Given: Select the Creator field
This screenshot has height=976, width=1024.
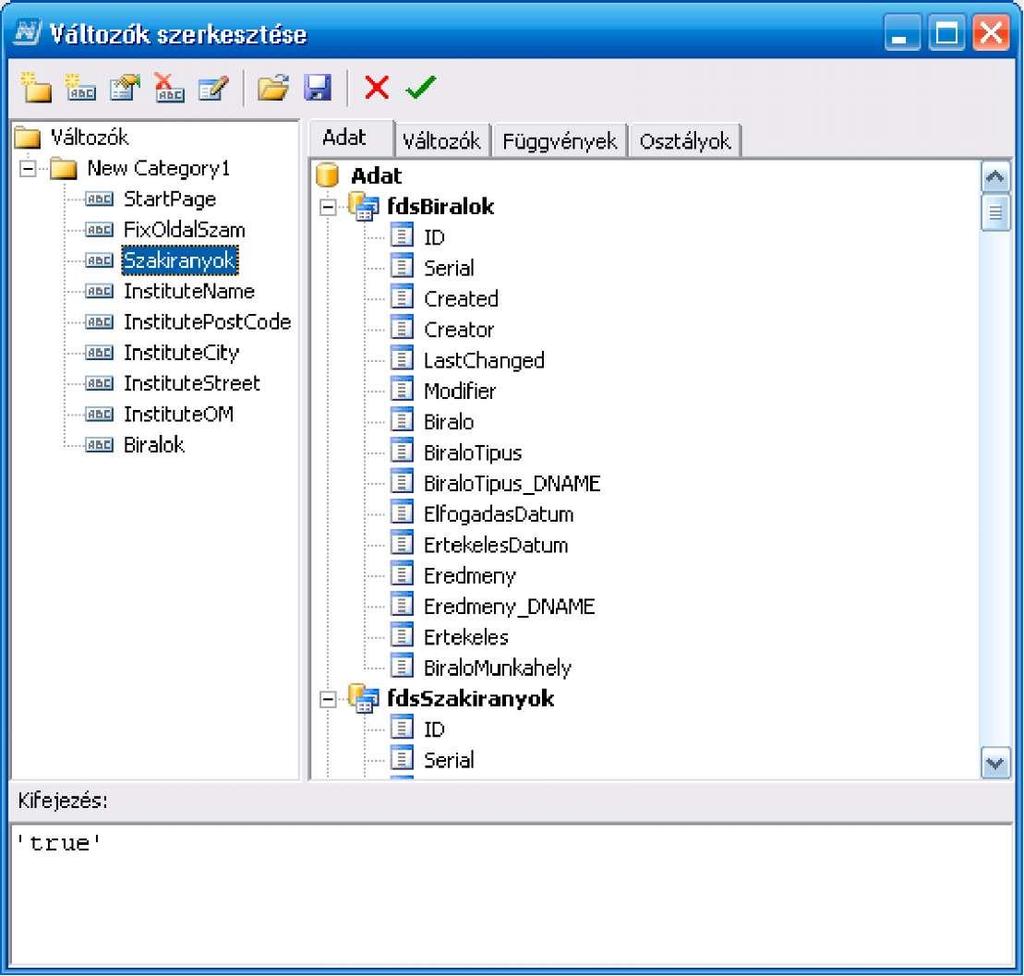Looking at the screenshot, I should (458, 329).
